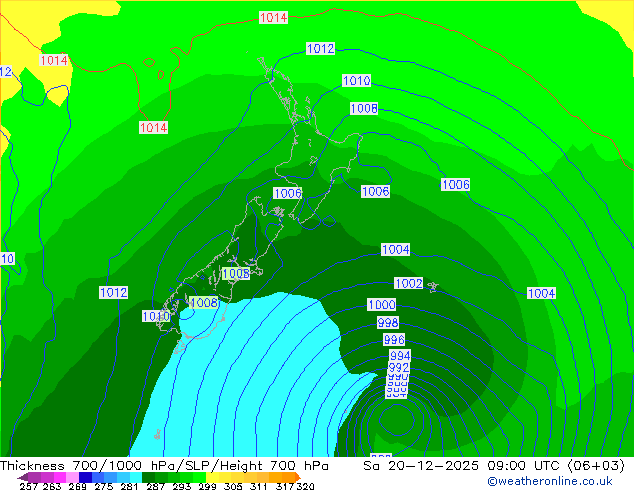Click the 1006 label in the far eastern ocean

[x=455, y=185]
